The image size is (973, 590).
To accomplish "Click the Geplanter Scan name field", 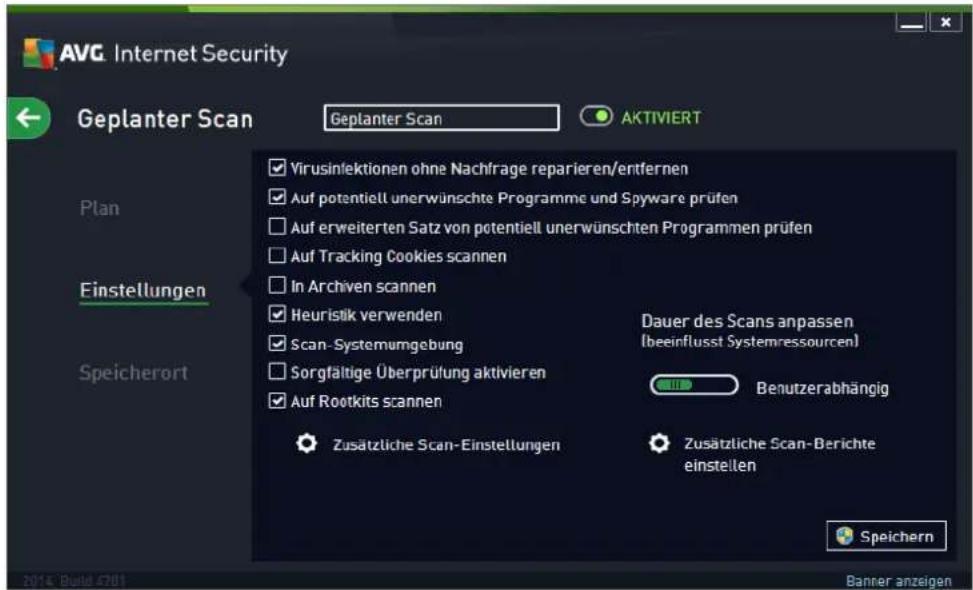I will click(x=441, y=118).
